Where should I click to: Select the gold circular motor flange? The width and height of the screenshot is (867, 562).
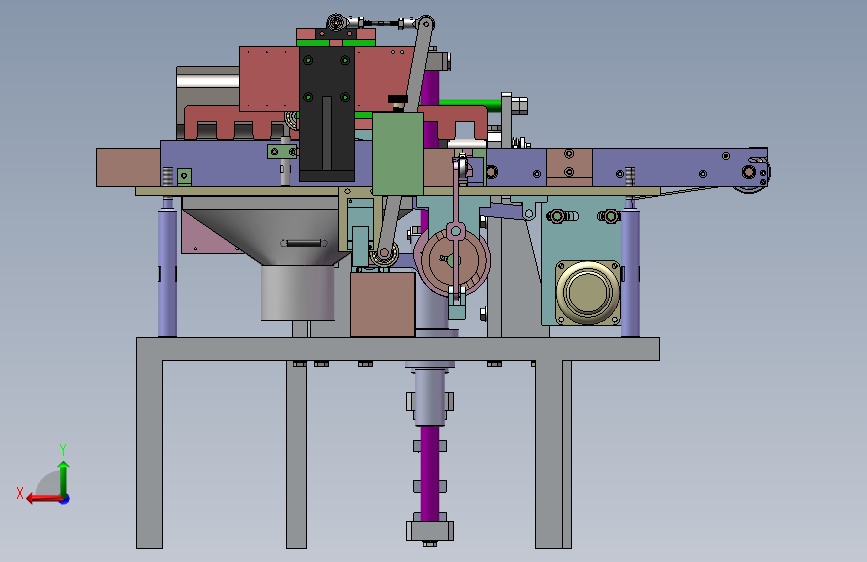point(588,292)
